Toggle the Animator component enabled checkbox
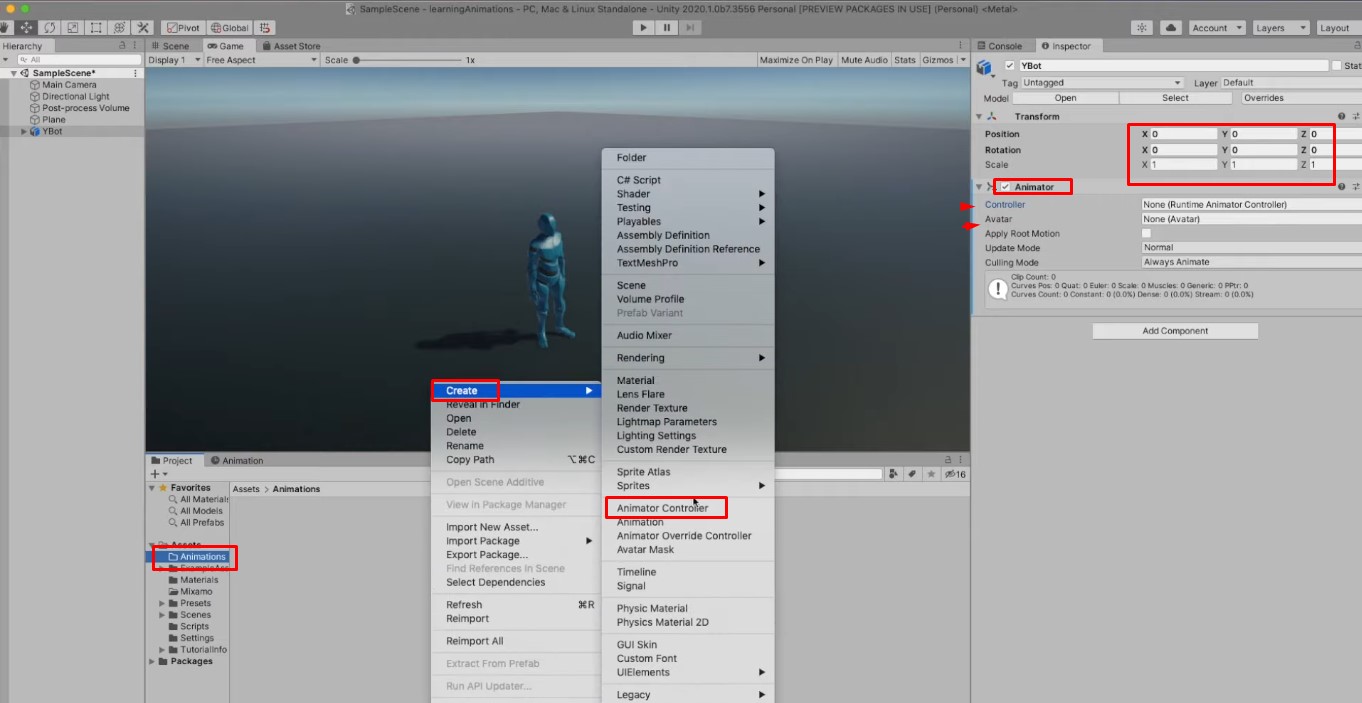Image resolution: width=1362 pixels, height=703 pixels. pos(1006,186)
